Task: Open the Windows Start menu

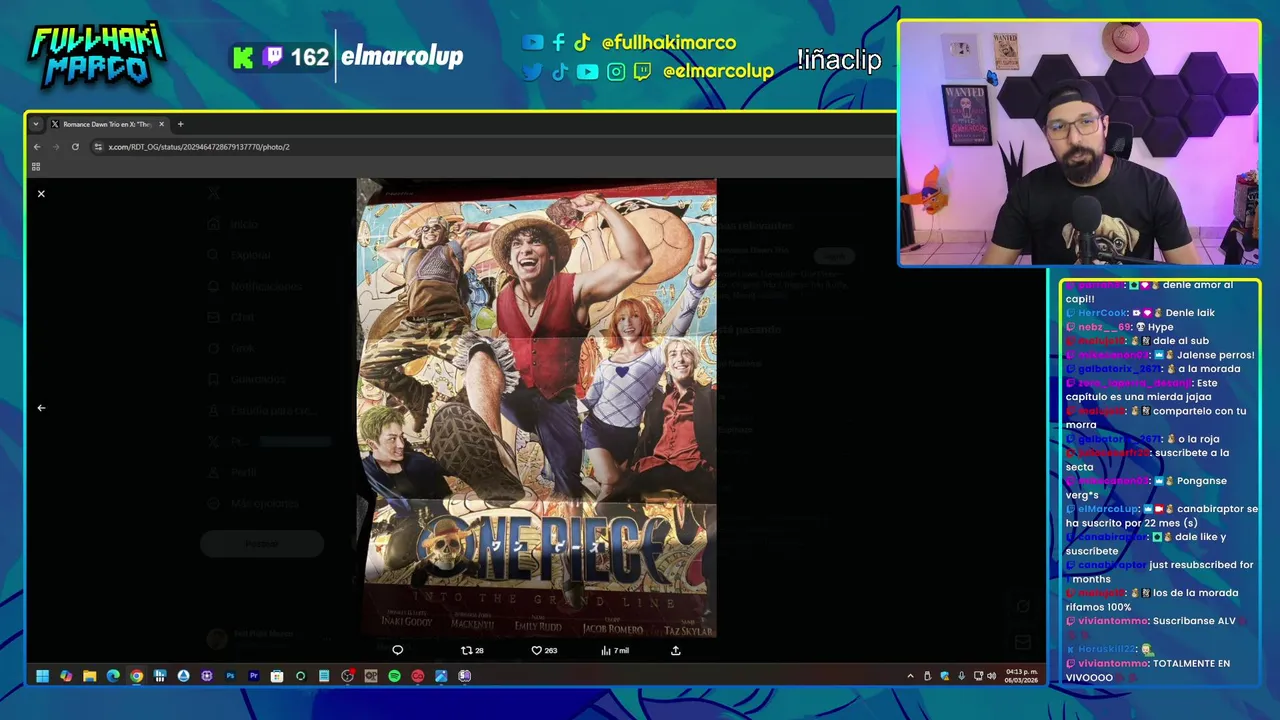Action: click(42, 676)
